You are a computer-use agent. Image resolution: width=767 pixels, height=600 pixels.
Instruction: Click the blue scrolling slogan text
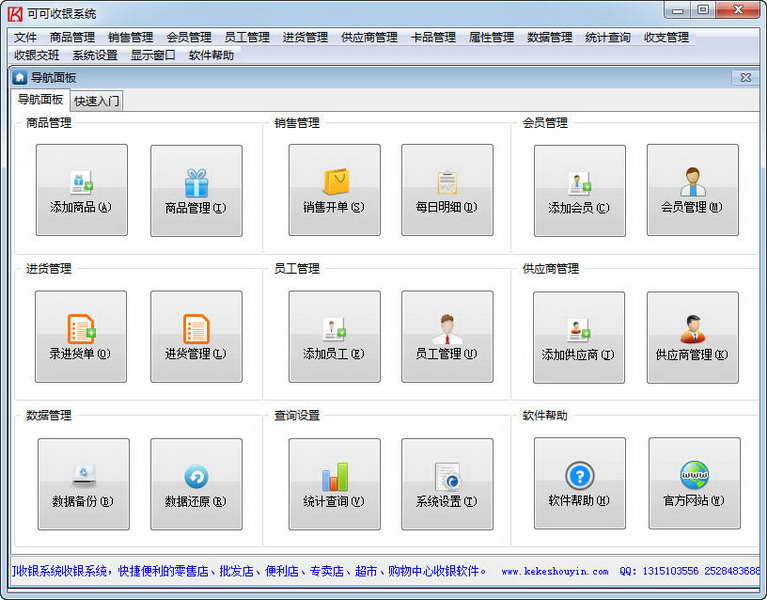(249, 571)
